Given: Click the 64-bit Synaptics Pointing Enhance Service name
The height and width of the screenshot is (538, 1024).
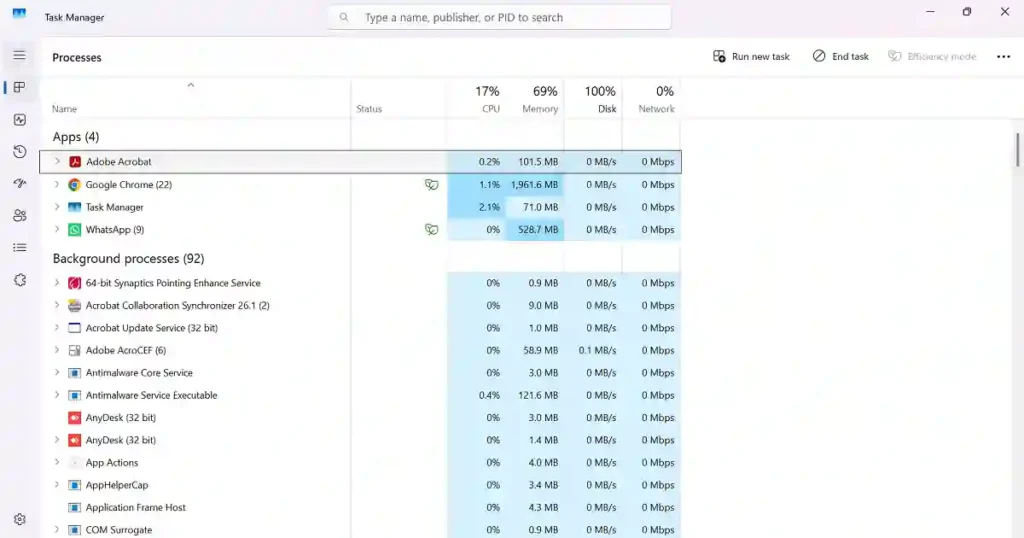Looking at the screenshot, I should click(173, 283).
